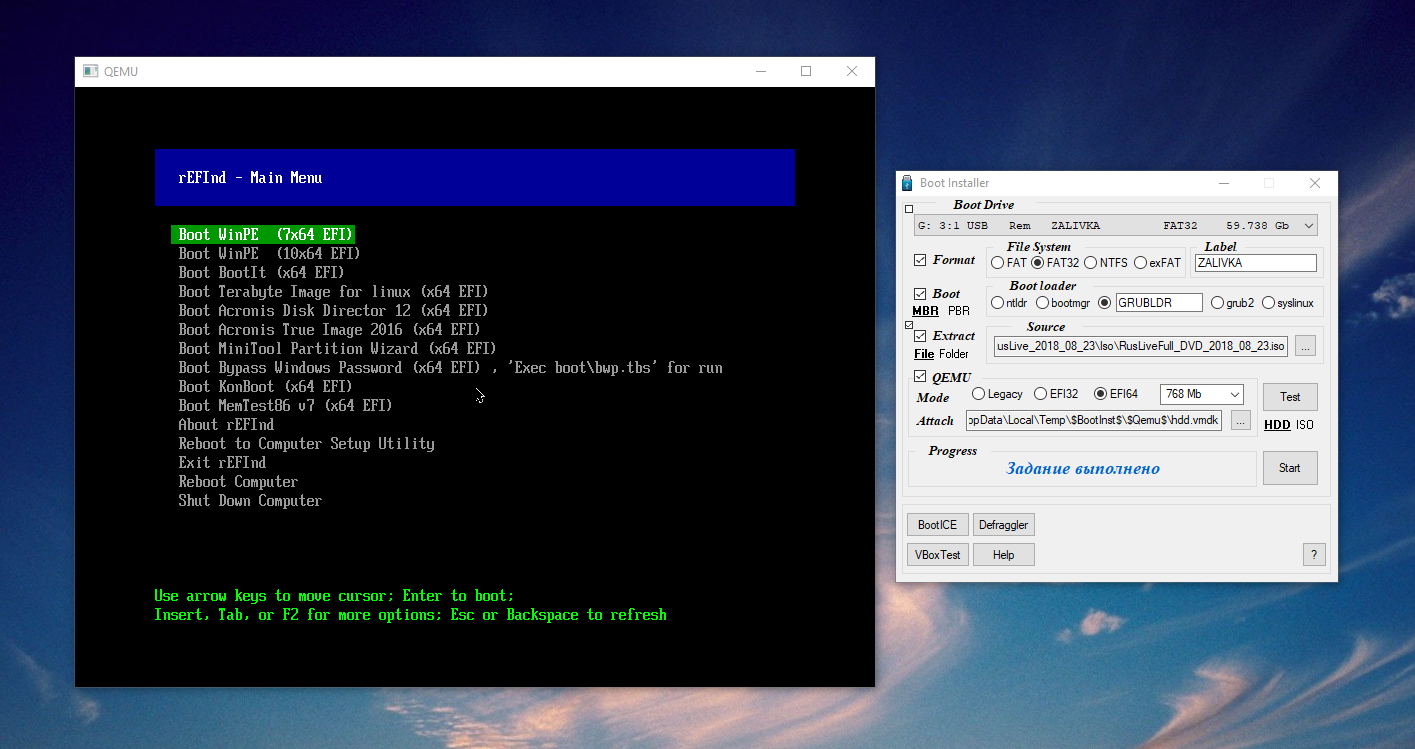Viewport: 1415px width, 749px height.
Task: Select Boot KonBoot (x64 EFI) entry
Action: (x=265, y=386)
